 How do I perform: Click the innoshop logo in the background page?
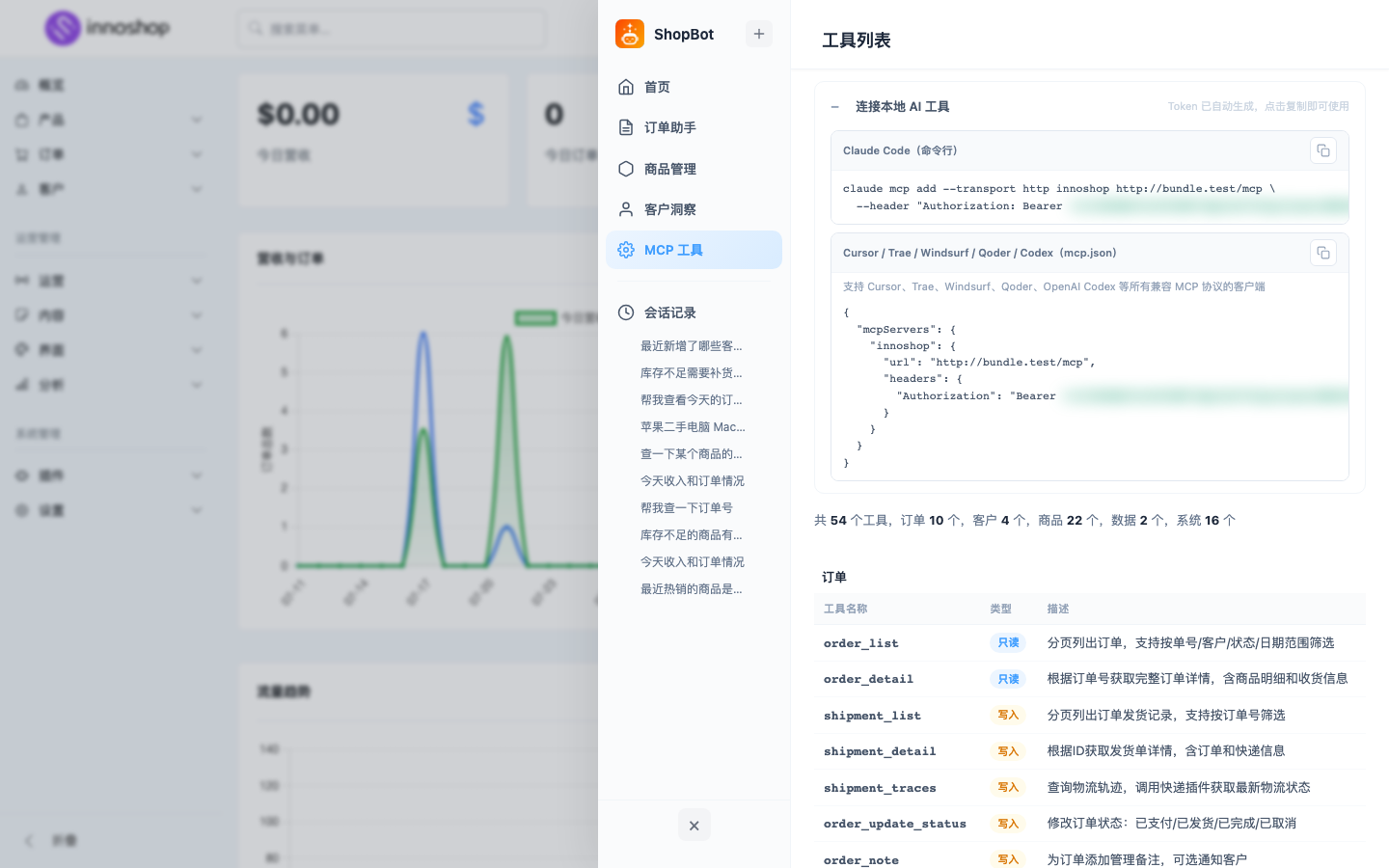coord(107,28)
